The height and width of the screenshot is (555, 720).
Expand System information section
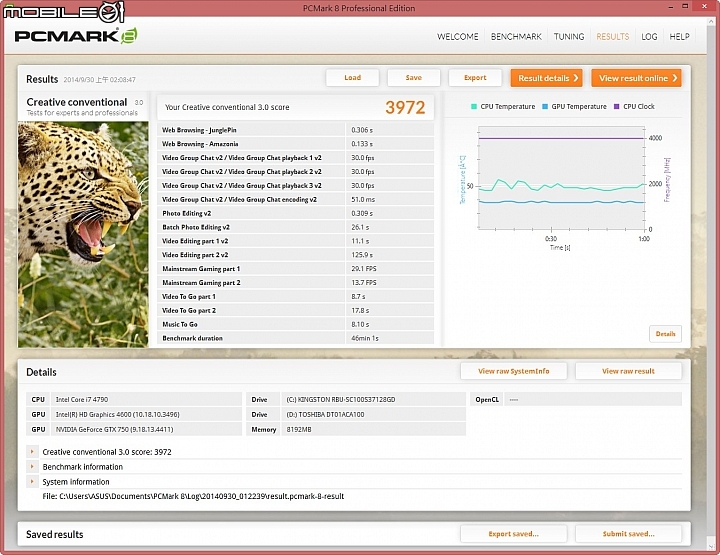[32, 482]
